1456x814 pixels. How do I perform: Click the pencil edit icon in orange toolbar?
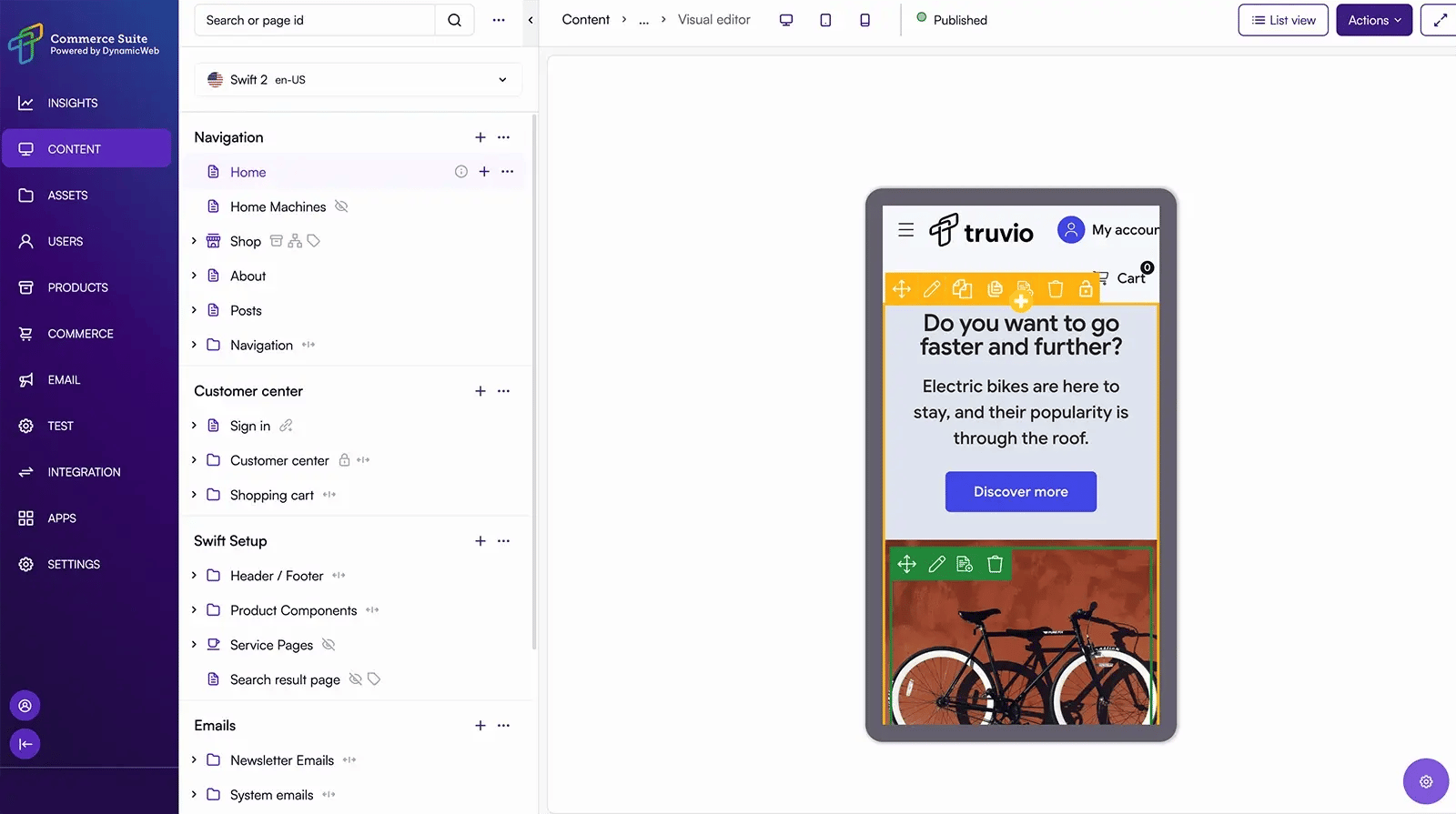point(932,289)
